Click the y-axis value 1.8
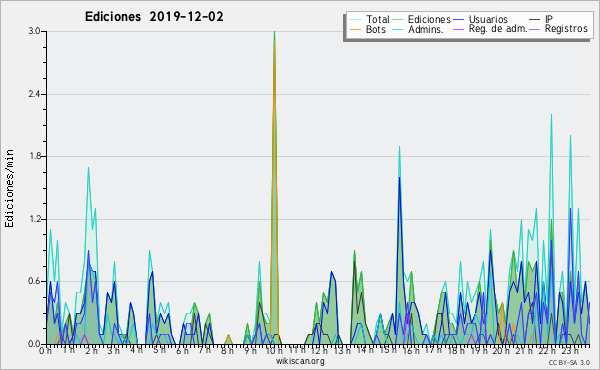Viewport: 600px width, 370px height. tap(34, 156)
